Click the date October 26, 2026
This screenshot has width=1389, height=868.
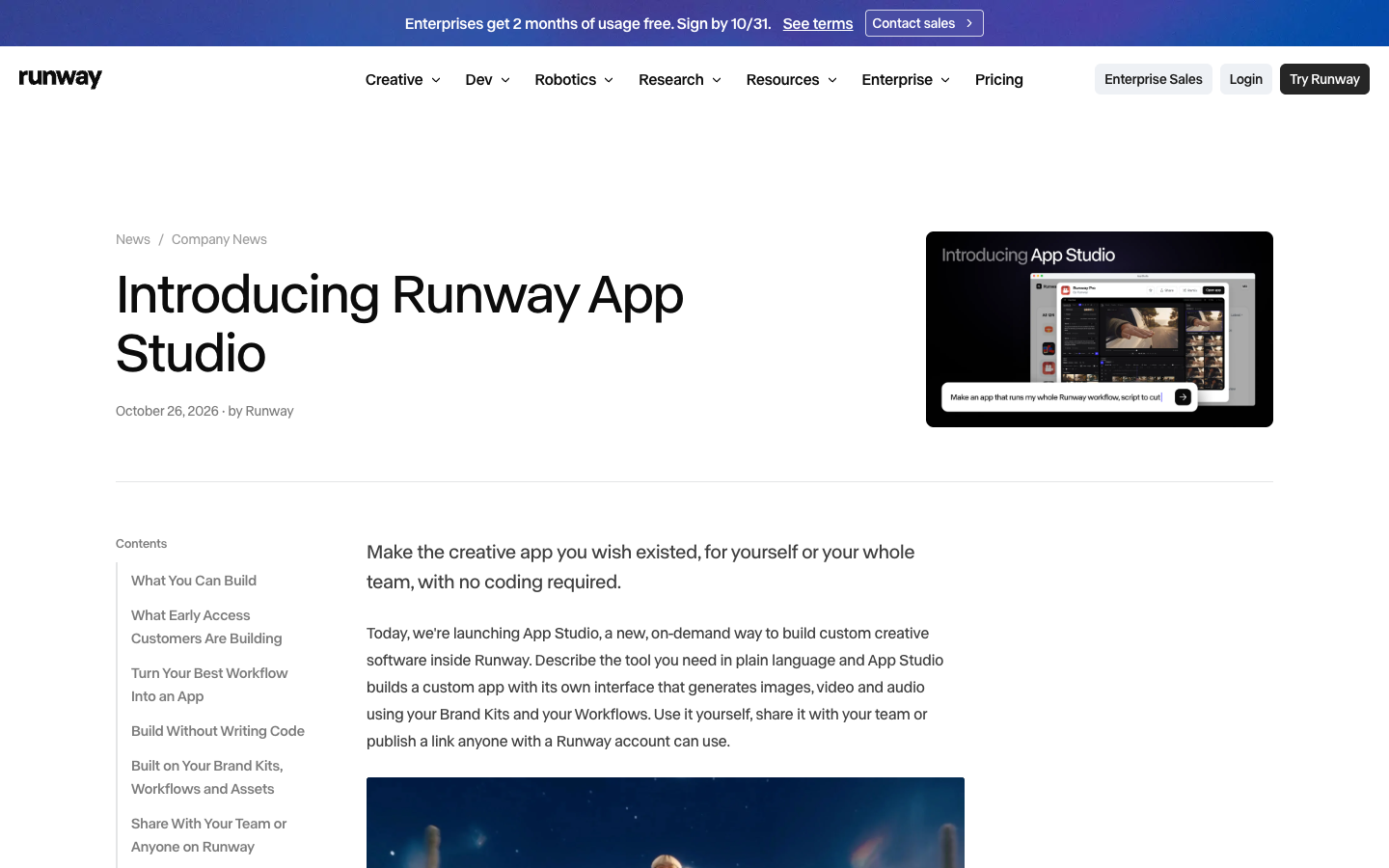pyautogui.click(x=167, y=411)
